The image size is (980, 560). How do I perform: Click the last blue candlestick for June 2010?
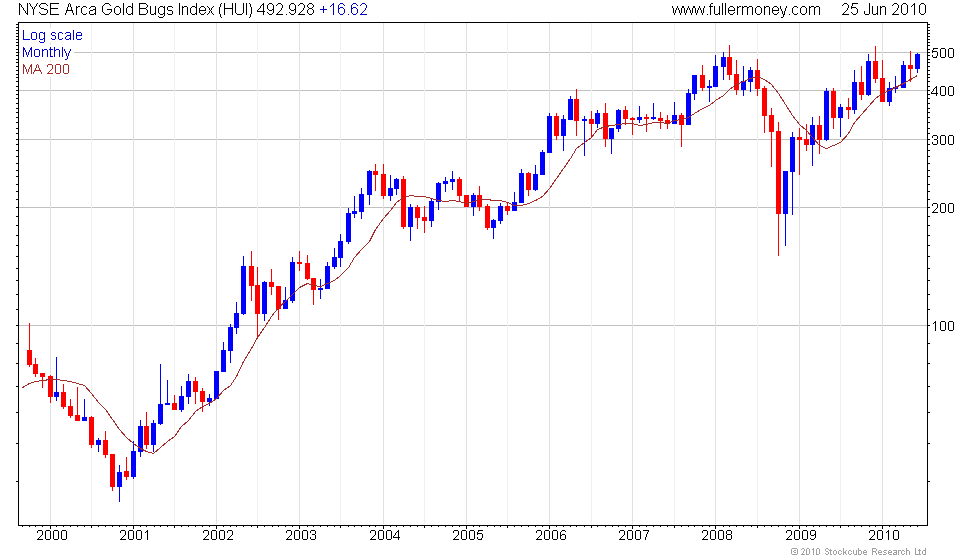click(x=918, y=61)
